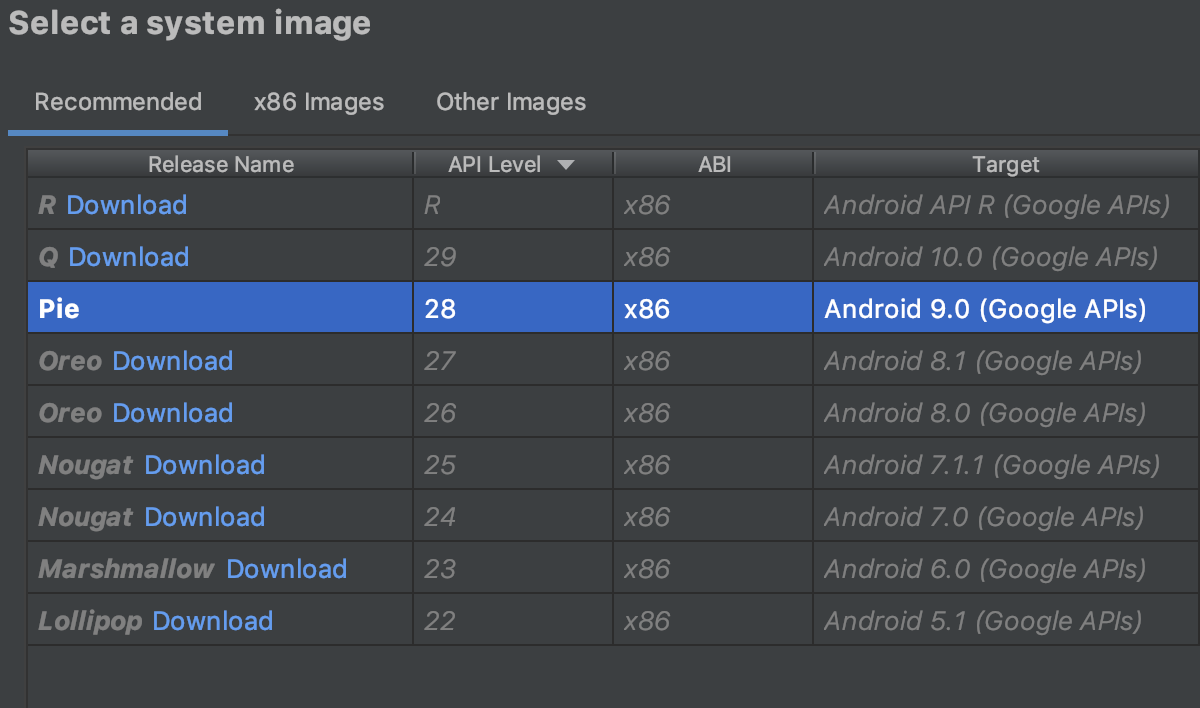
Task: Switch to the Recommended tab
Action: (118, 102)
